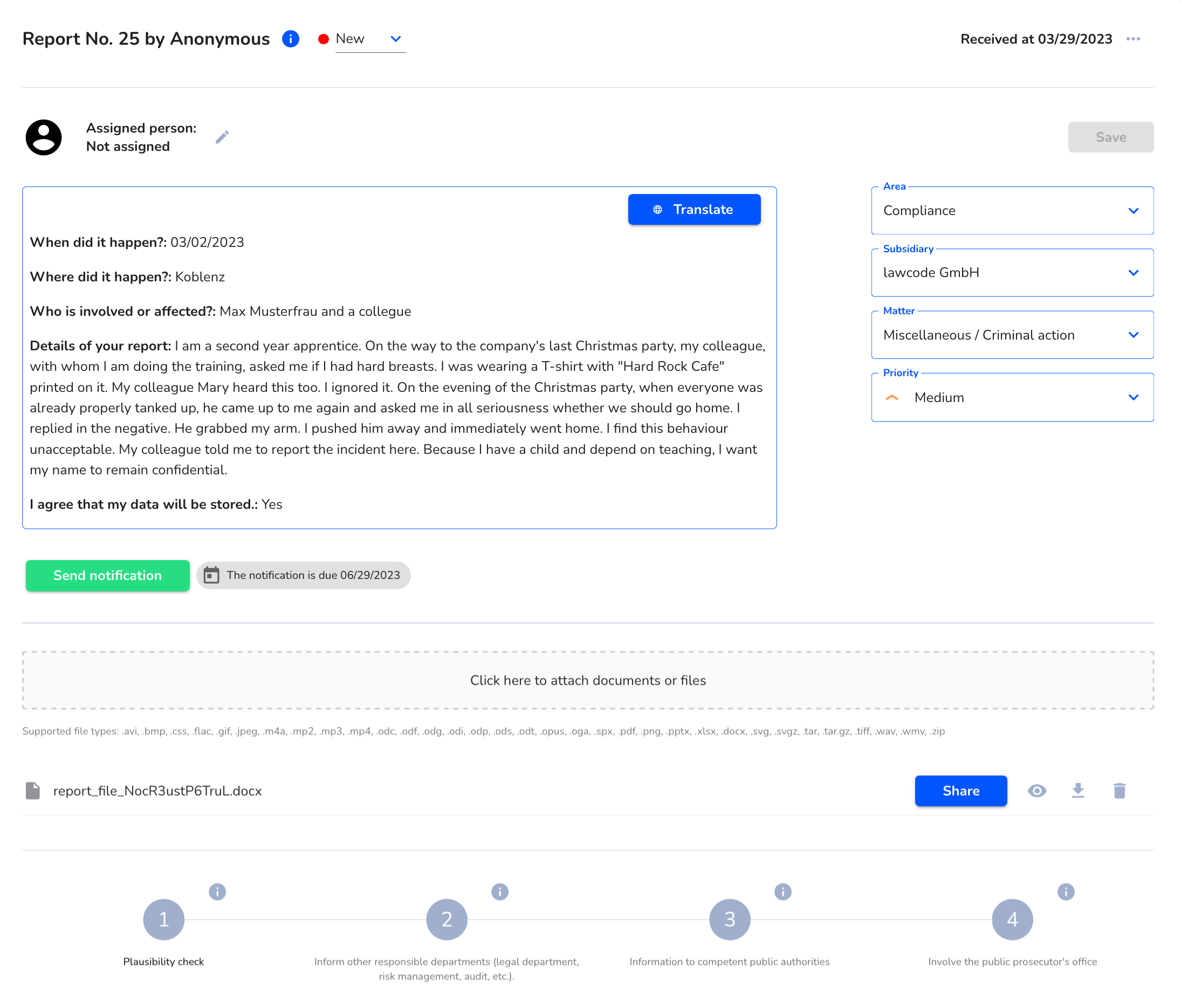The height and width of the screenshot is (1008, 1181).
Task: Click the preview eye icon for report file
Action: point(1038,791)
